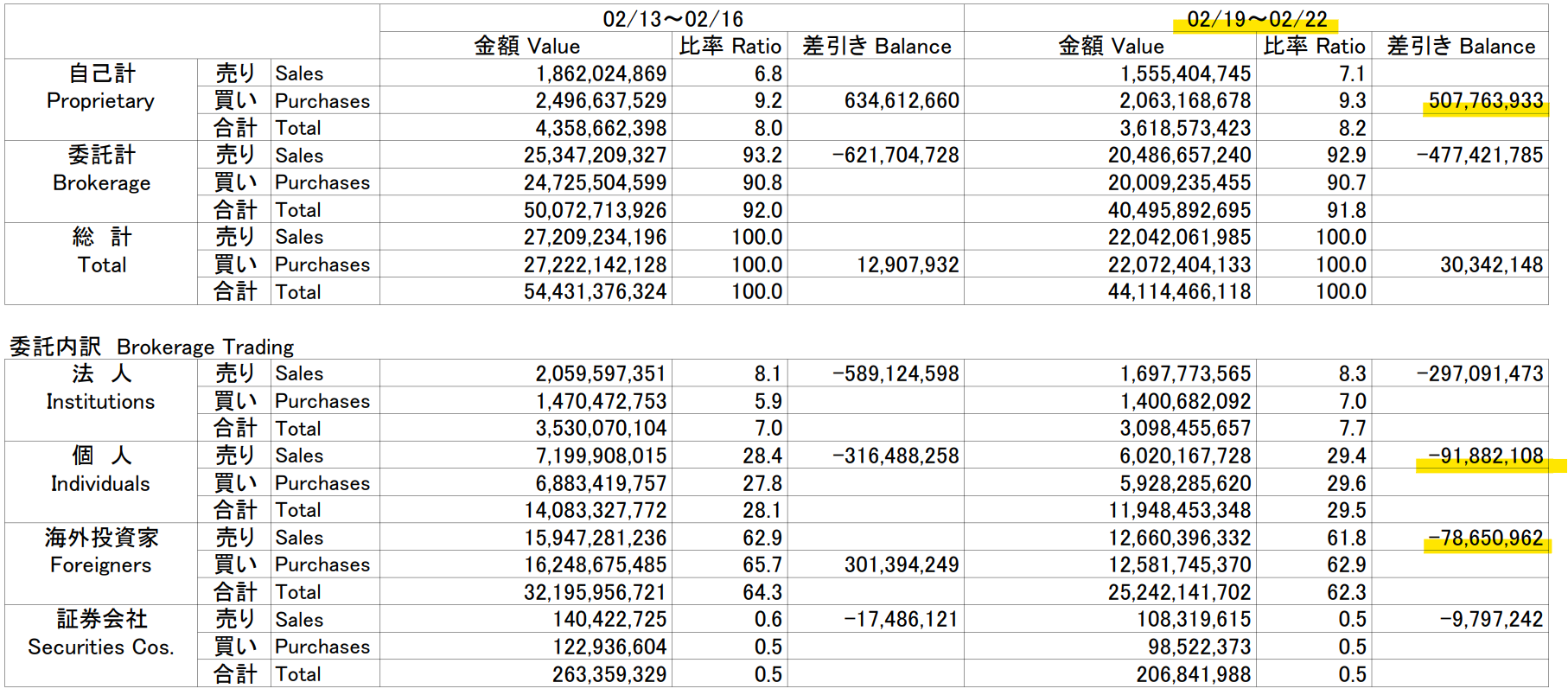Click the highlighted -78,650,962 balance cell
Viewport: 1568px width, 695px height.
pyautogui.click(x=1484, y=538)
